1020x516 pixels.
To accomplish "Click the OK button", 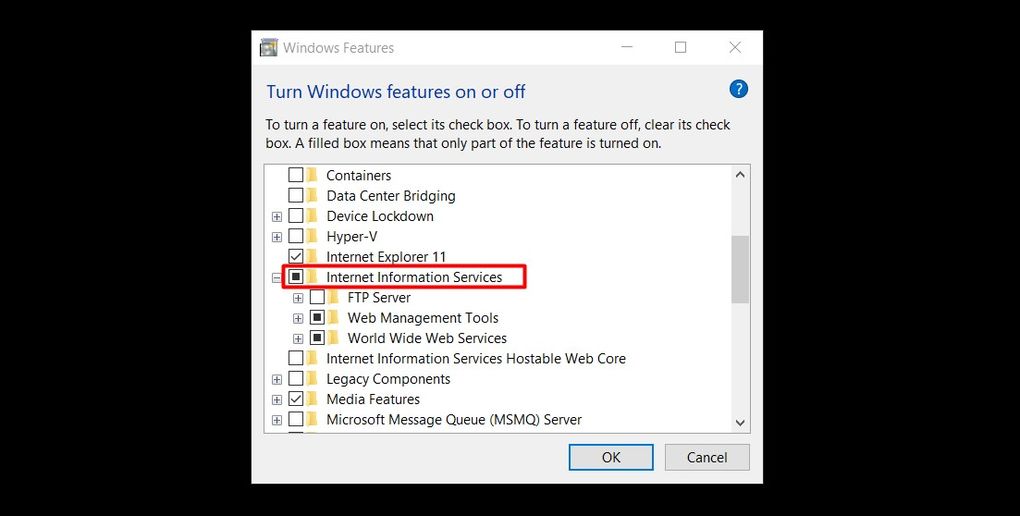I will click(x=611, y=457).
